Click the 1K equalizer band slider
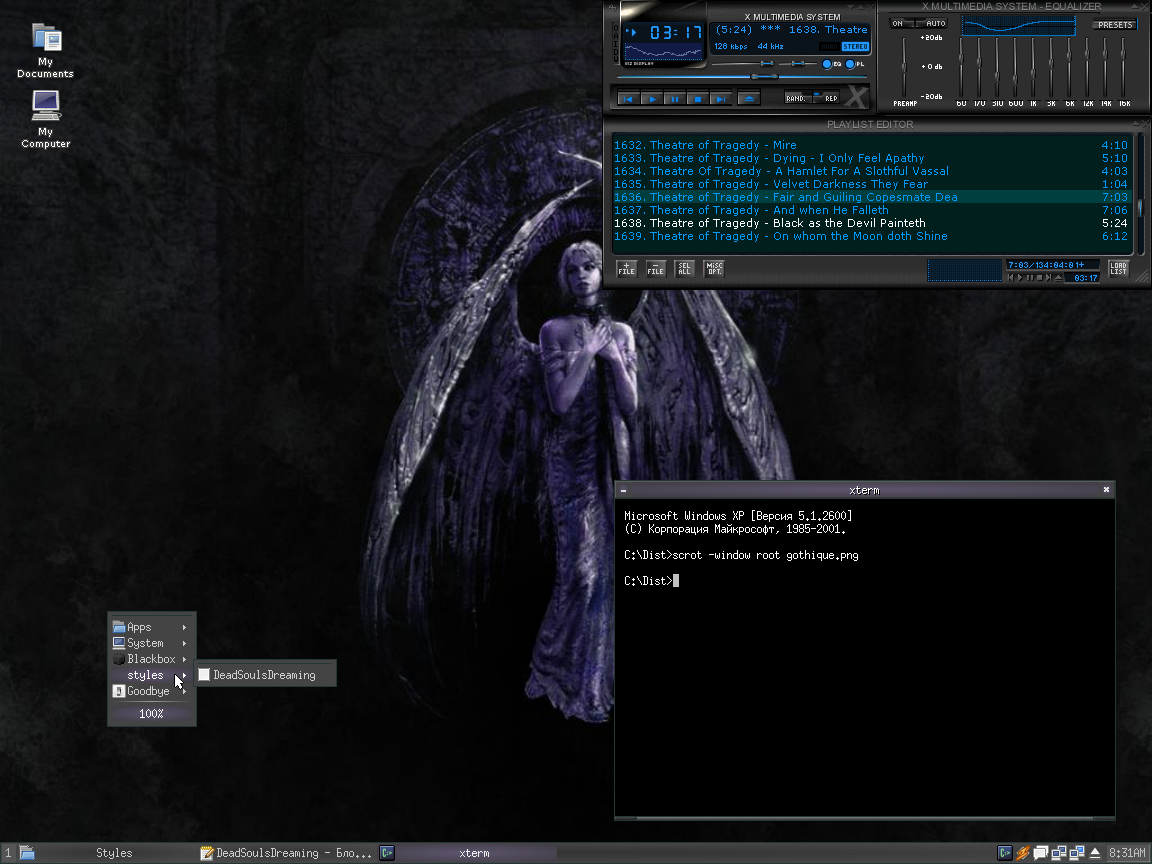1152x864 pixels. click(1033, 68)
